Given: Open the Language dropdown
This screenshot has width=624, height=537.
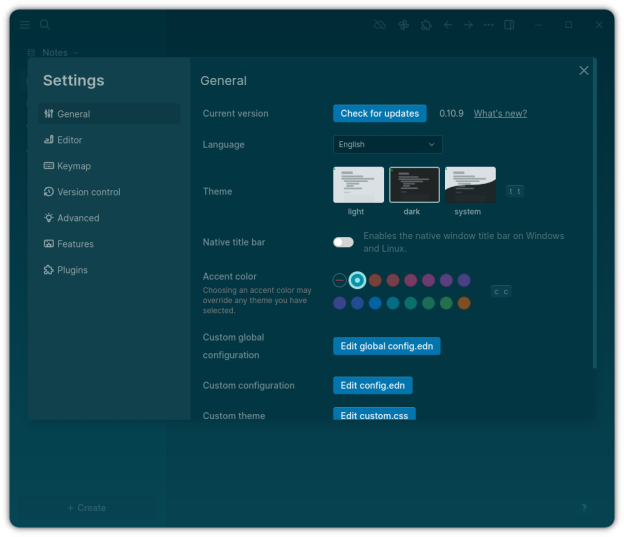Looking at the screenshot, I should (387, 144).
